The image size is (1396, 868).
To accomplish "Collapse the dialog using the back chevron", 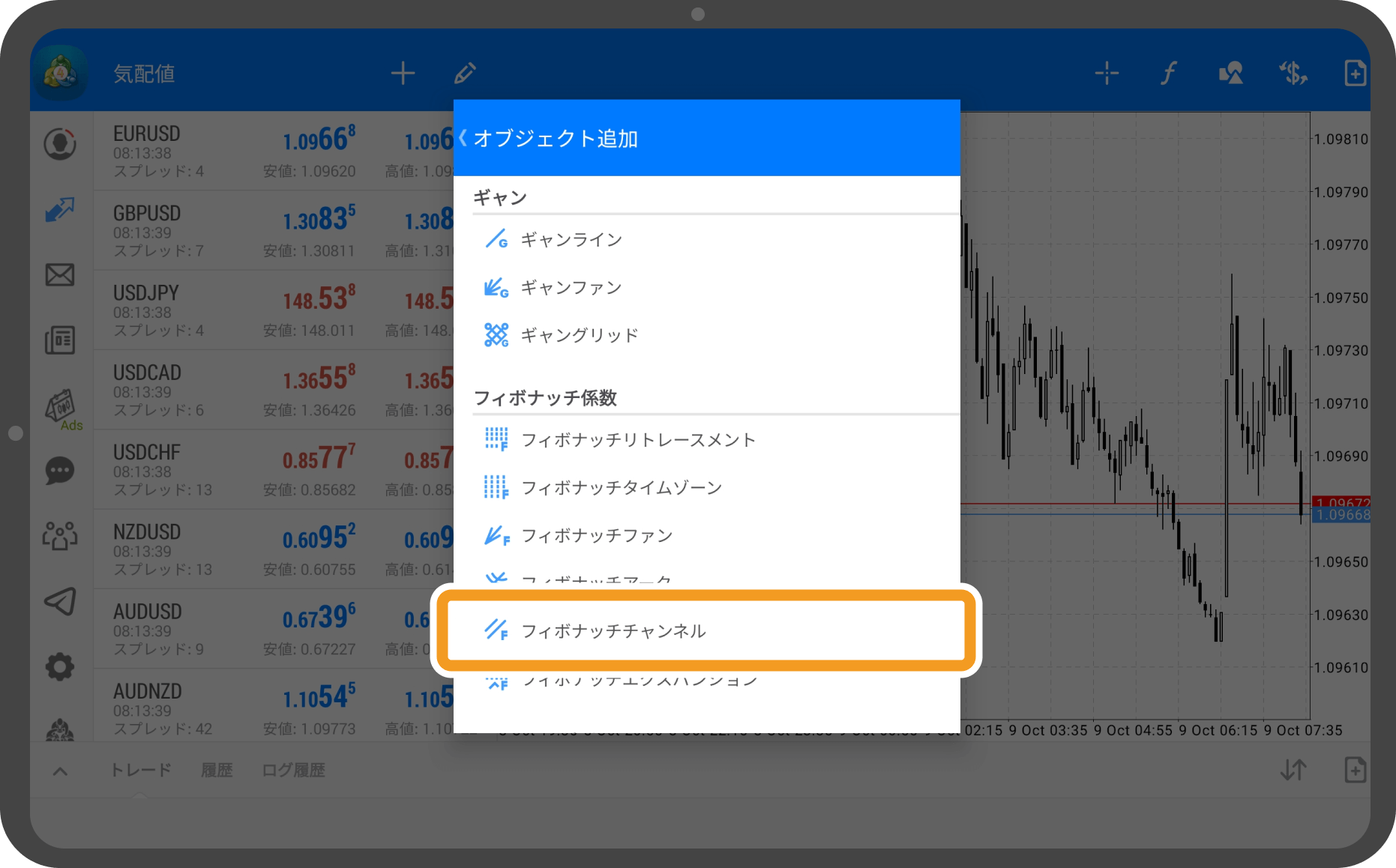I will click(463, 137).
